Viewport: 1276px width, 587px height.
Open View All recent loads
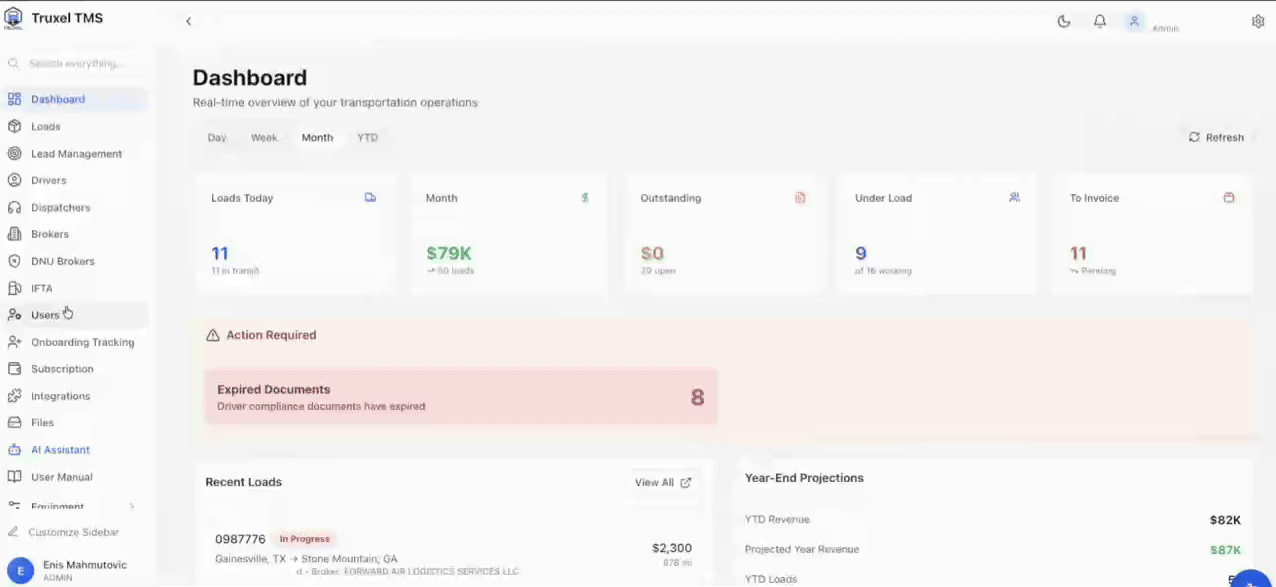pyautogui.click(x=661, y=482)
